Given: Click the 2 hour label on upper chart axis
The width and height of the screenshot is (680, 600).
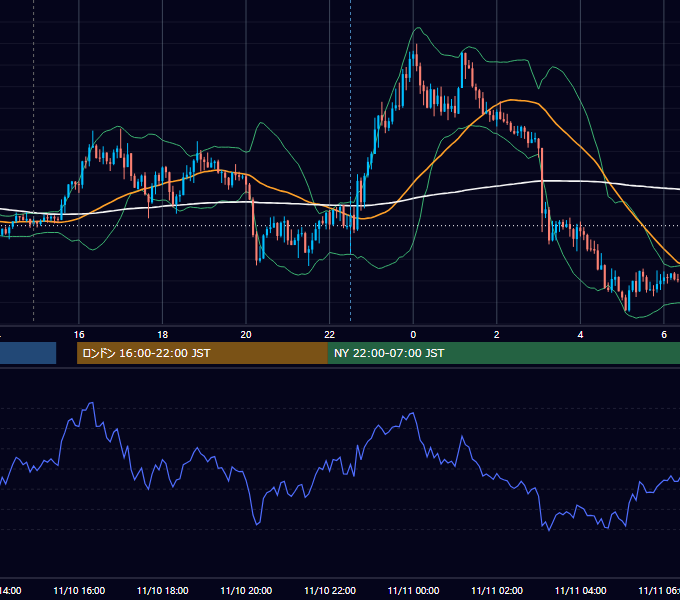Looking at the screenshot, I should tap(497, 335).
